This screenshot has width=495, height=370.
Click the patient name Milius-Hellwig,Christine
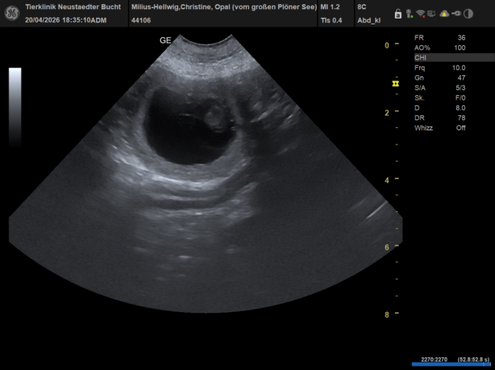coord(171,7)
